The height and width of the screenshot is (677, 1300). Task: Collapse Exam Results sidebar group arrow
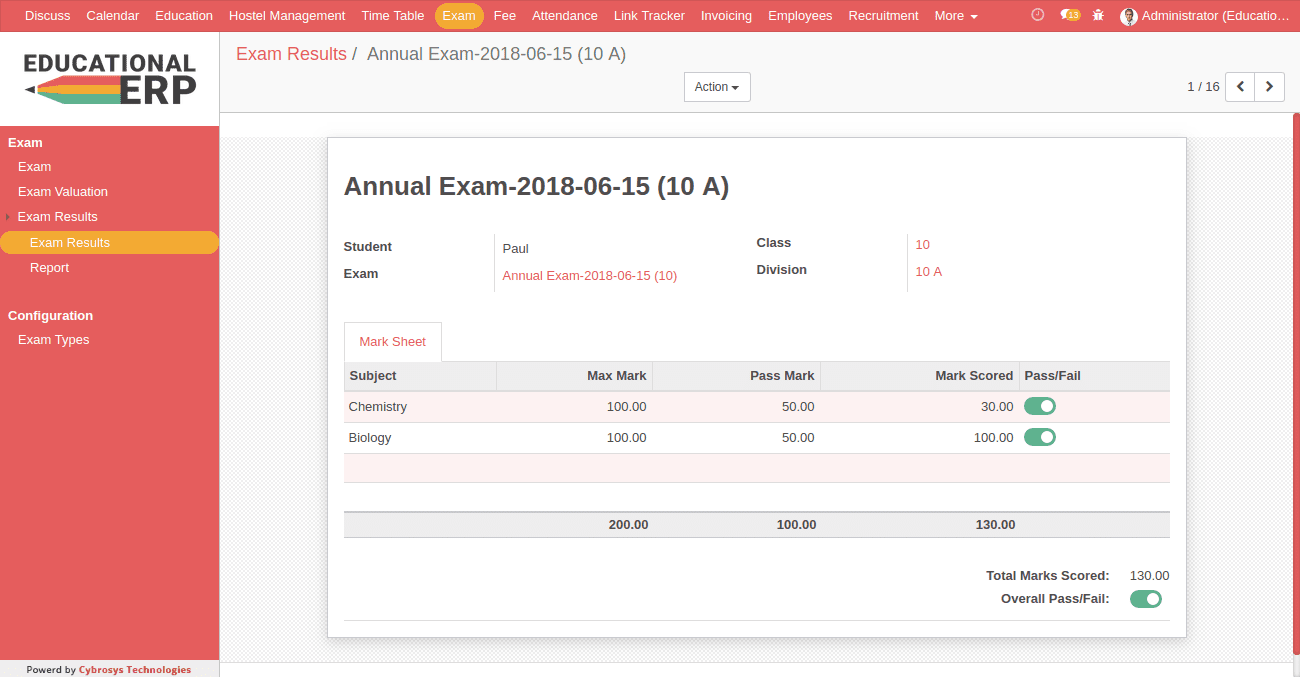click(x=8, y=217)
